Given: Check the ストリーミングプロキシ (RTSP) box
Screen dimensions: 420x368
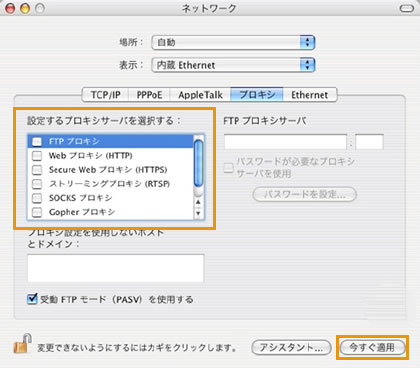Looking at the screenshot, I should [x=37, y=184].
